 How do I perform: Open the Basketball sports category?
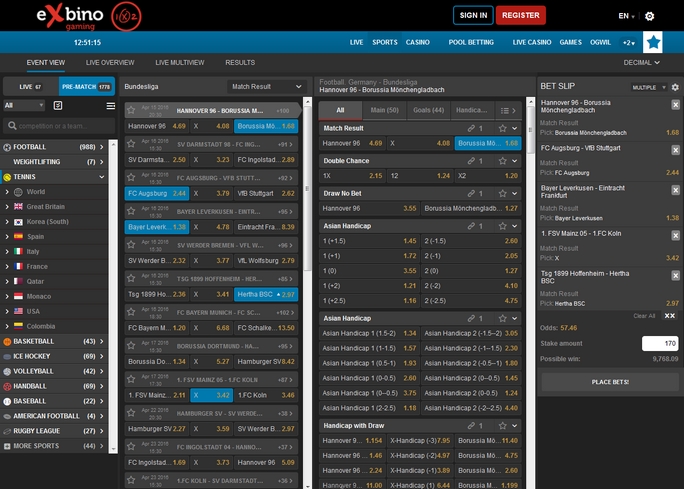[54, 341]
